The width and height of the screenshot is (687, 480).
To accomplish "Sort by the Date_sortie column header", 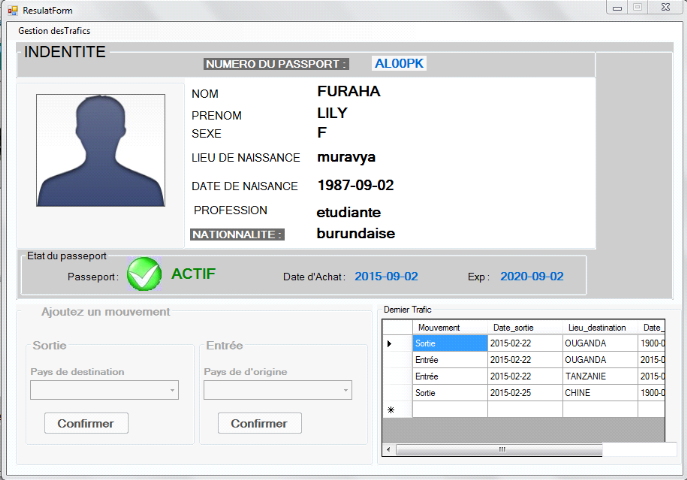I will [x=514, y=327].
